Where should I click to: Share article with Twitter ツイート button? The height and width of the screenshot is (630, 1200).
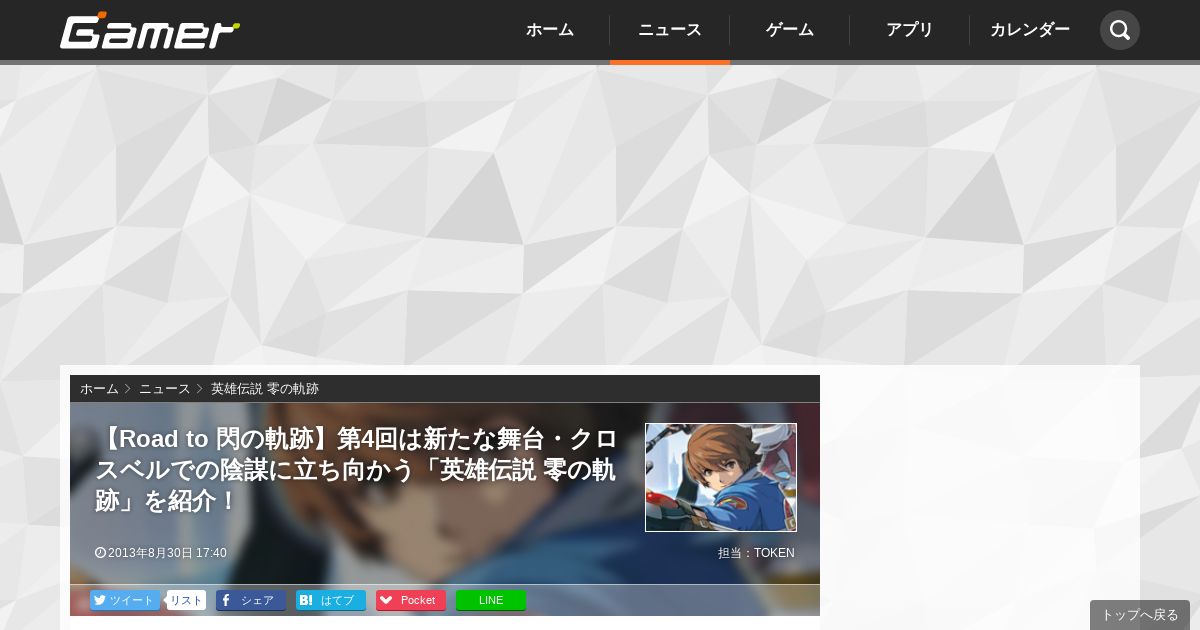125,600
